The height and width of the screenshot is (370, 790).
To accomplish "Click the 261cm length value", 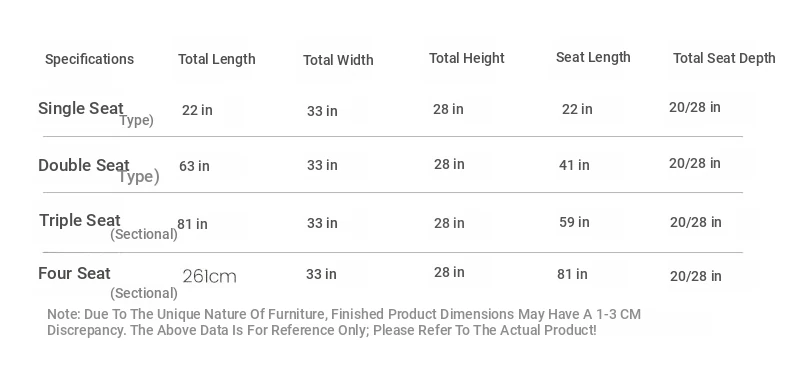I will [x=209, y=276].
